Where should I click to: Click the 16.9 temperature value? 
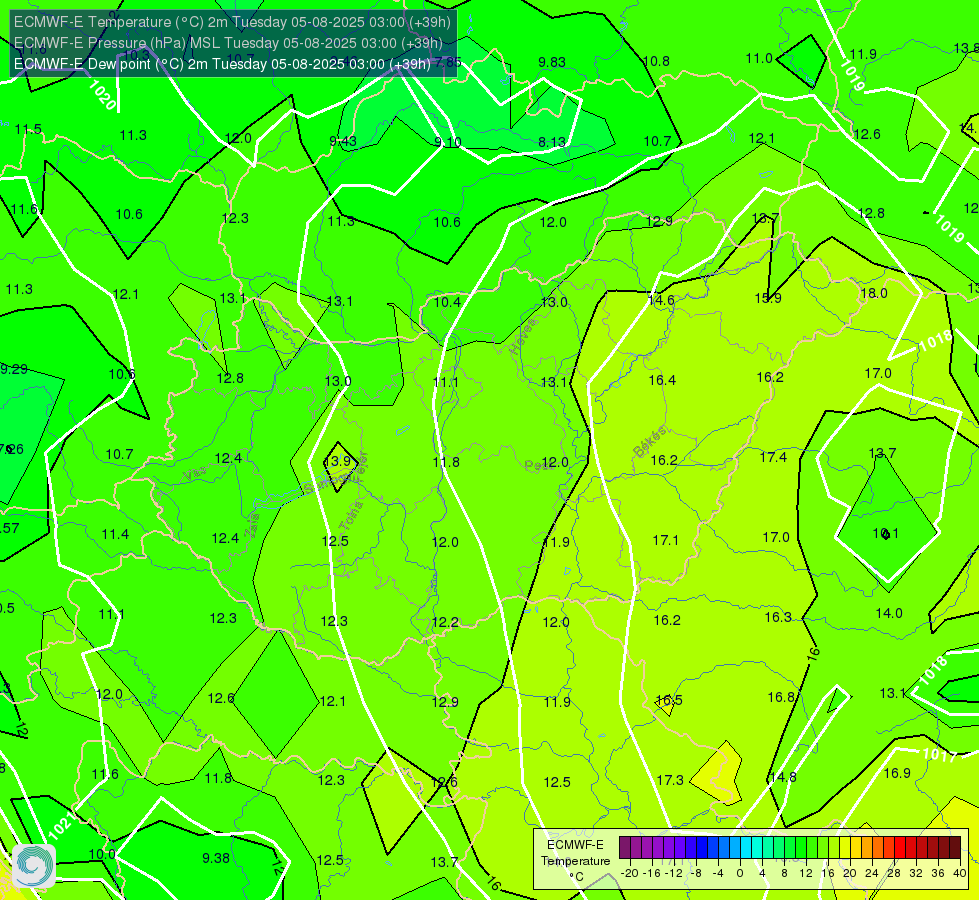point(897,773)
